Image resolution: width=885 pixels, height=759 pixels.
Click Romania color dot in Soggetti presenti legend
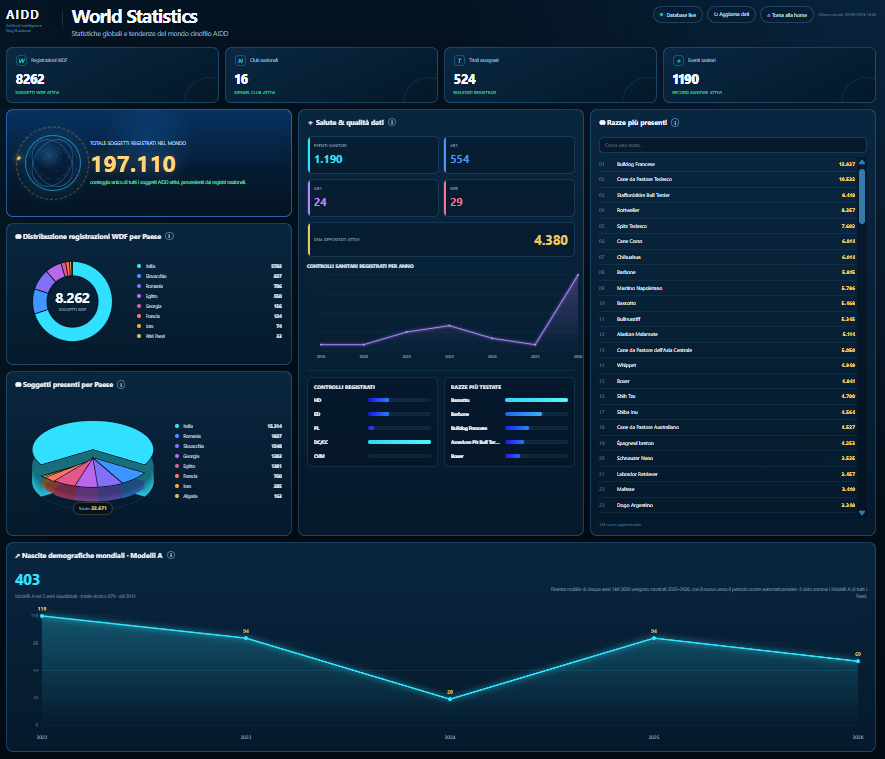(177, 436)
